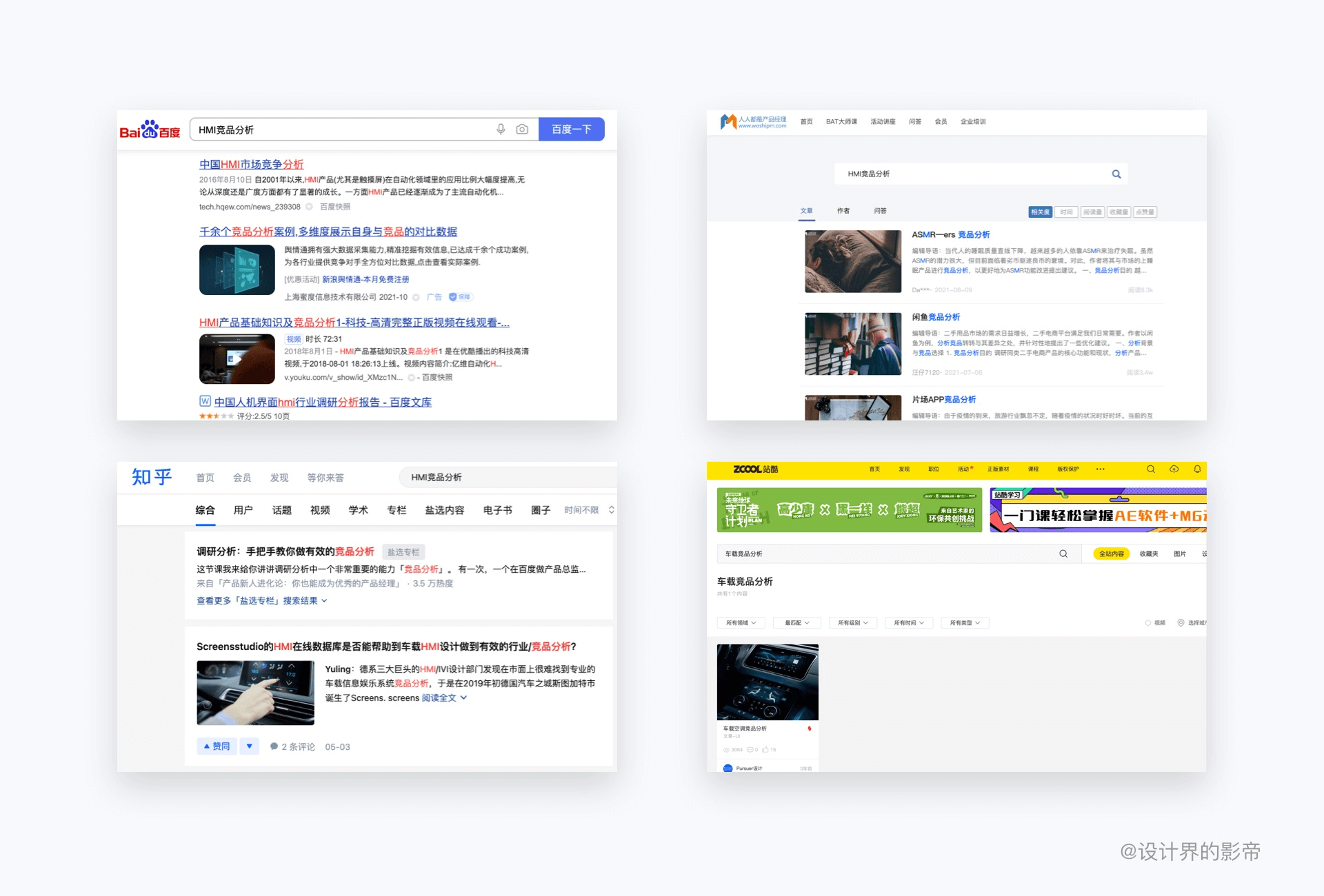Switch to Zhihu 视频 tab
This screenshot has height=896, width=1324.
(320, 510)
